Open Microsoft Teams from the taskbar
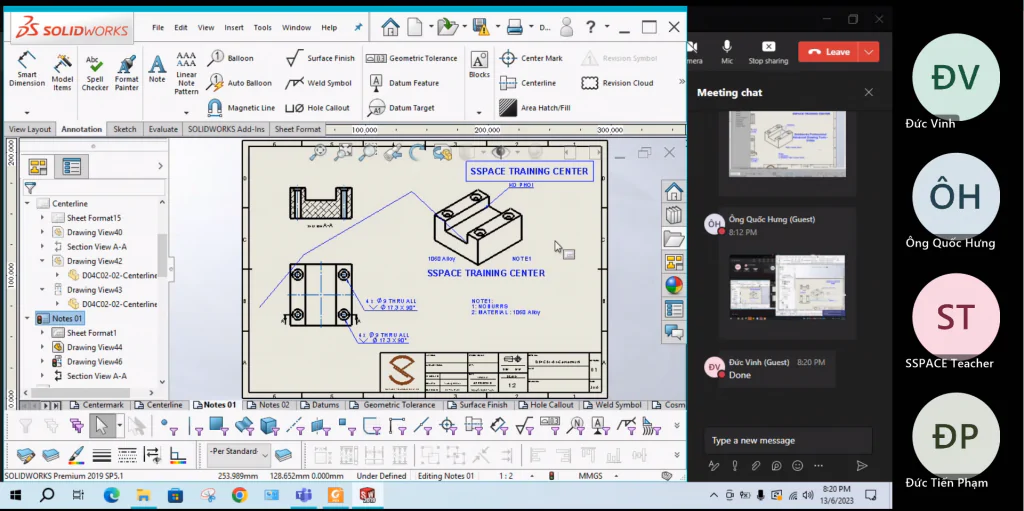This screenshot has width=1024, height=511. coord(303,495)
